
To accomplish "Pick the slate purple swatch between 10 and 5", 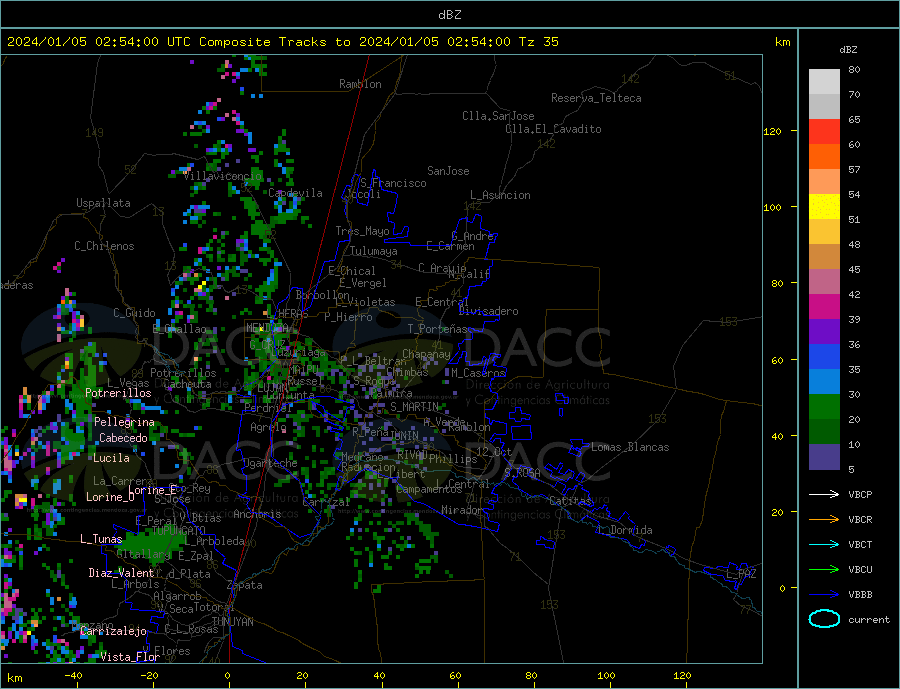I will click(824, 456).
